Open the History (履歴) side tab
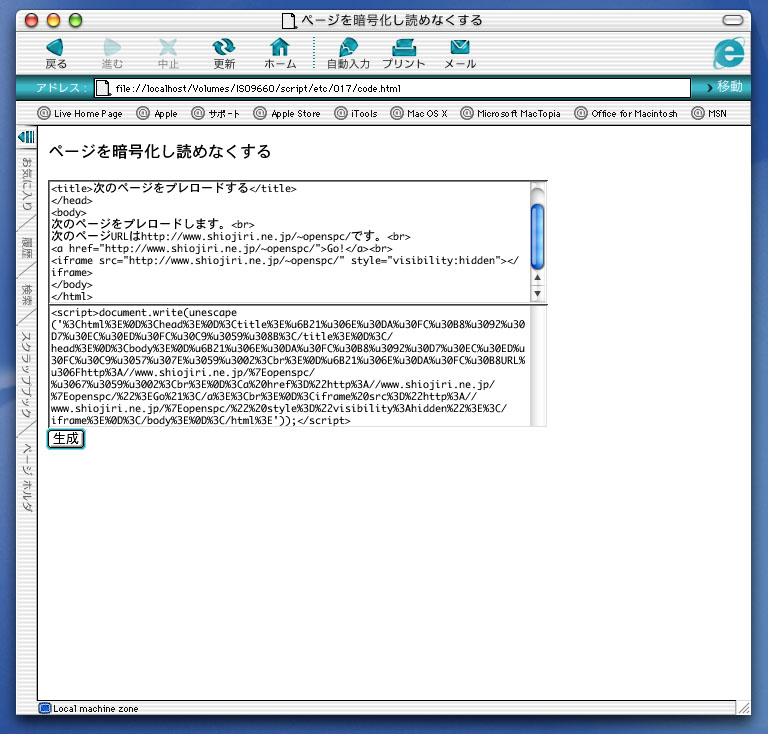 [x=27, y=249]
